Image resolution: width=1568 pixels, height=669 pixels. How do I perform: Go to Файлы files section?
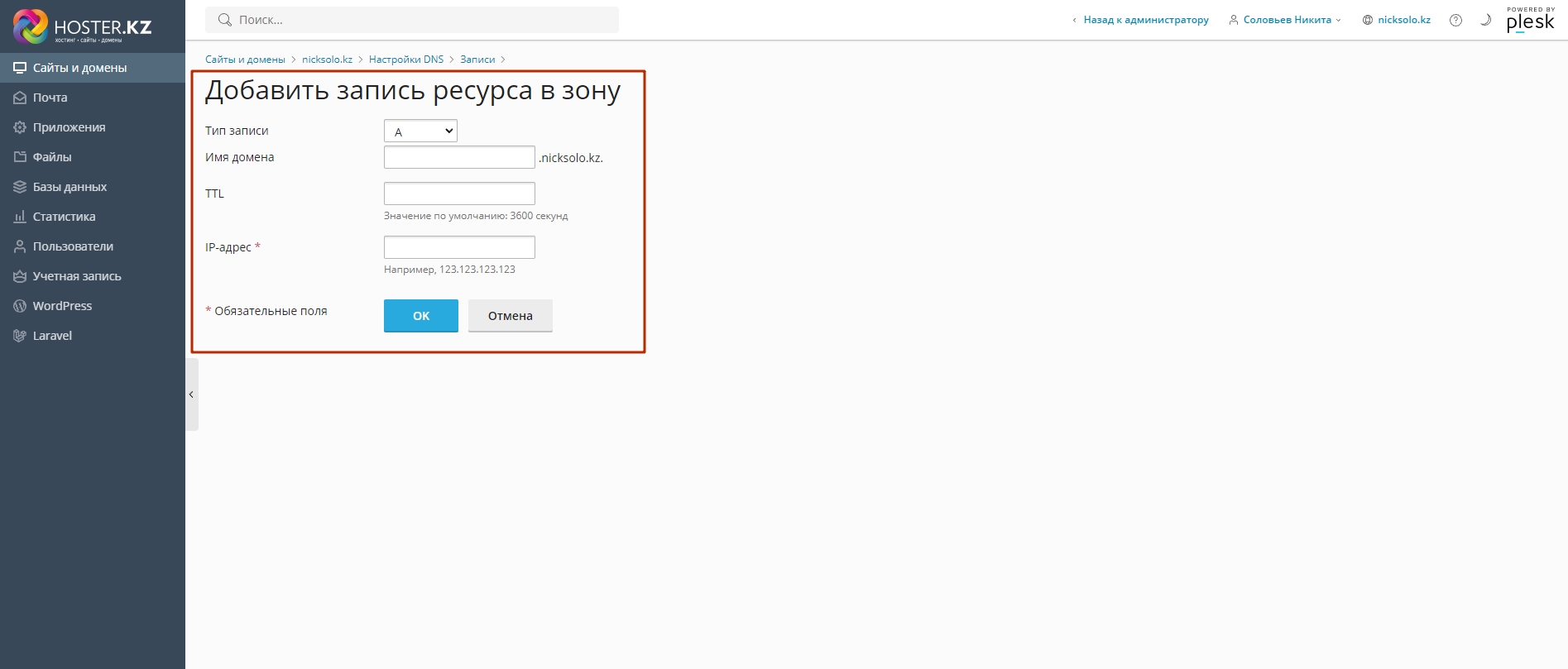(51, 157)
